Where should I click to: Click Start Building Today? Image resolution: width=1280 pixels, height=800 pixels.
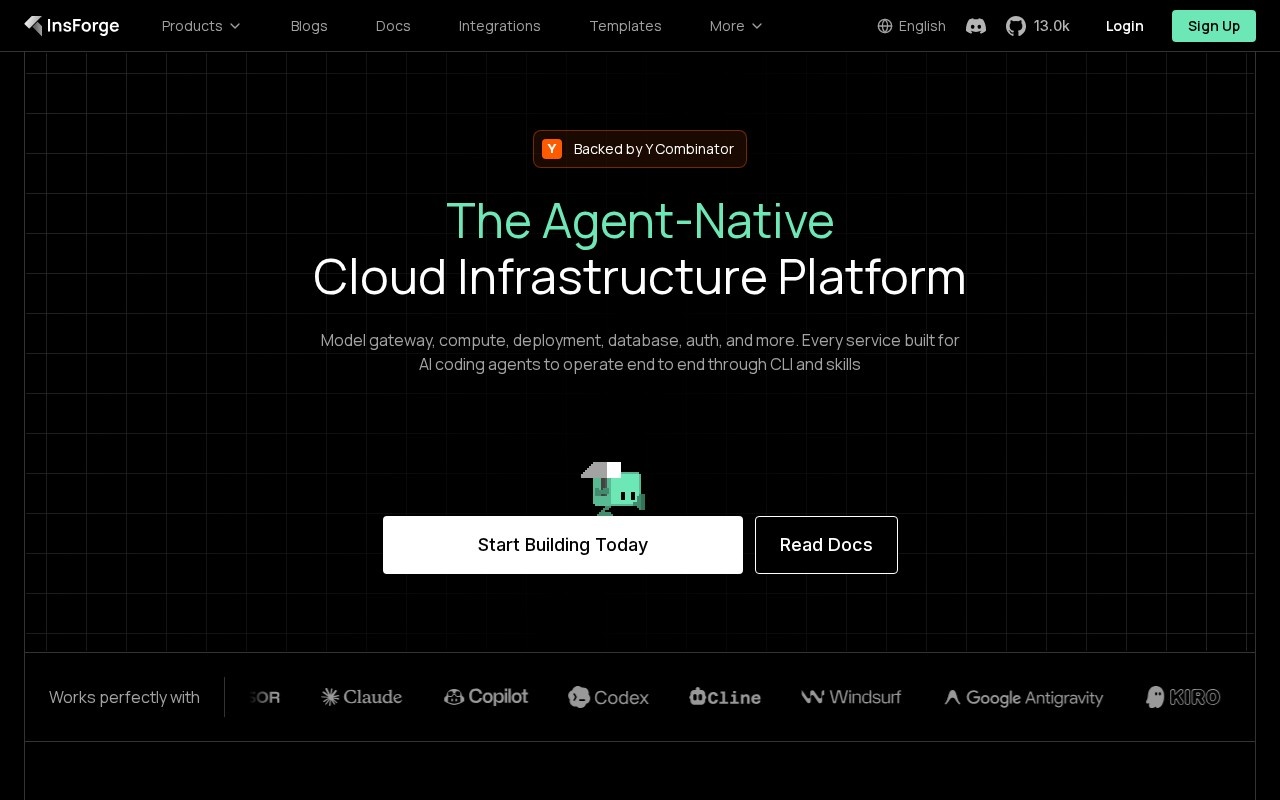[563, 545]
